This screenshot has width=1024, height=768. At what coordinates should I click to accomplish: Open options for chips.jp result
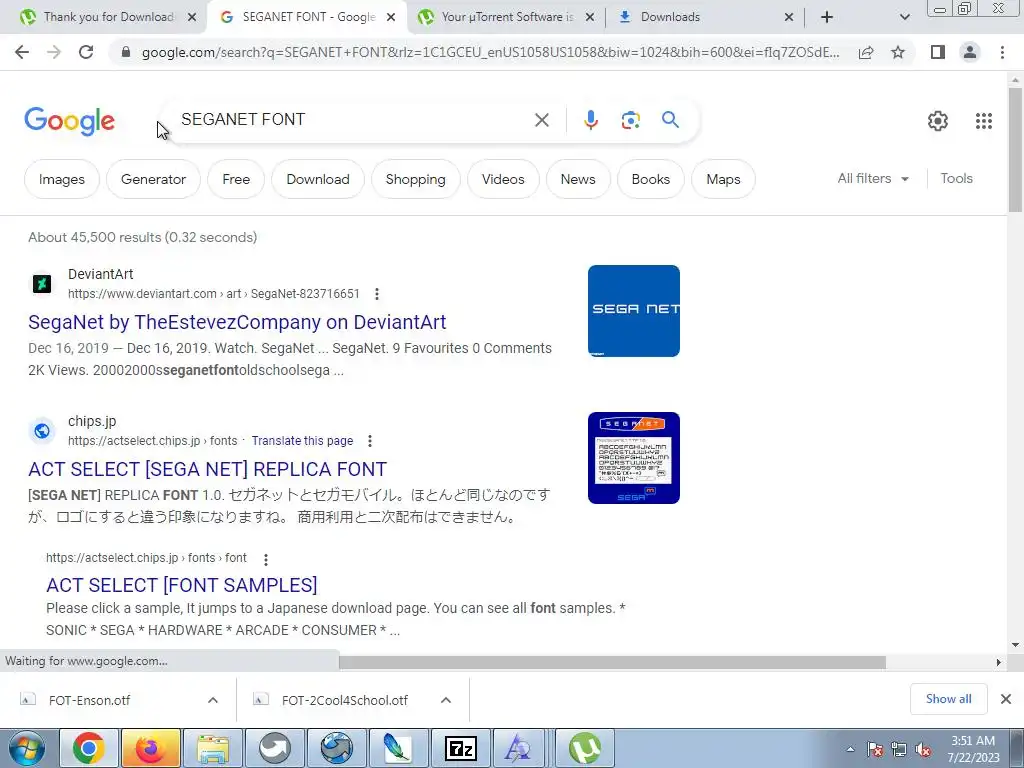(370, 441)
